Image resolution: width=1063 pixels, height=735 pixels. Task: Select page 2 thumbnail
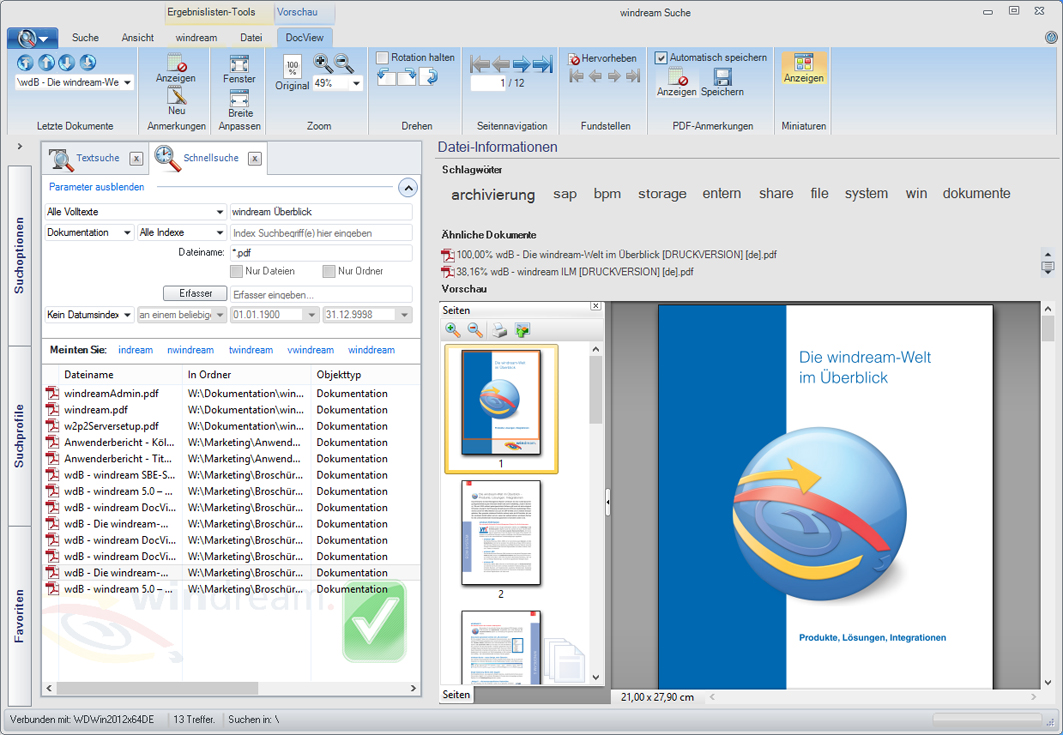tap(501, 533)
